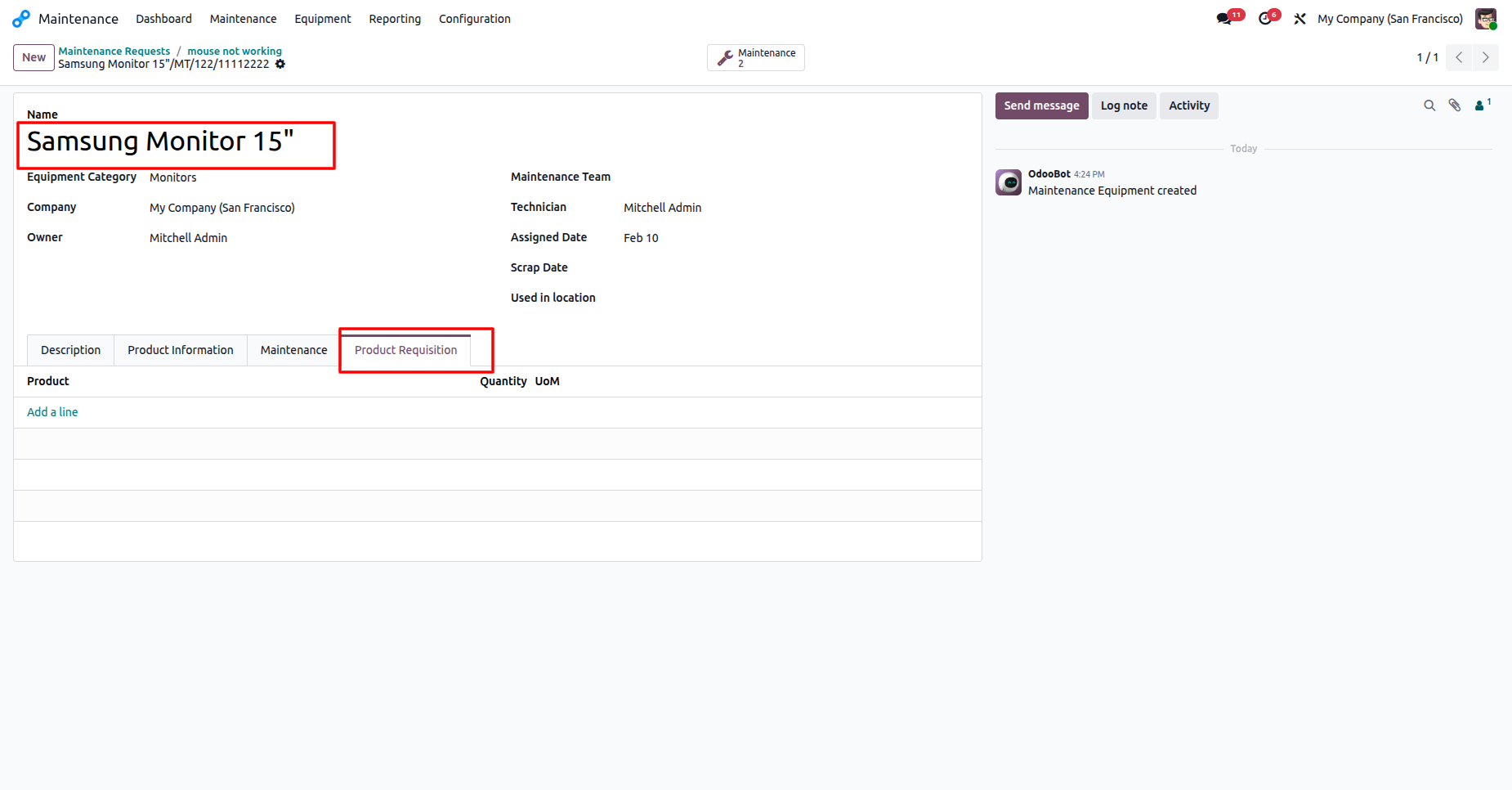
Task: Open the conversations chat icon
Action: (x=1223, y=18)
